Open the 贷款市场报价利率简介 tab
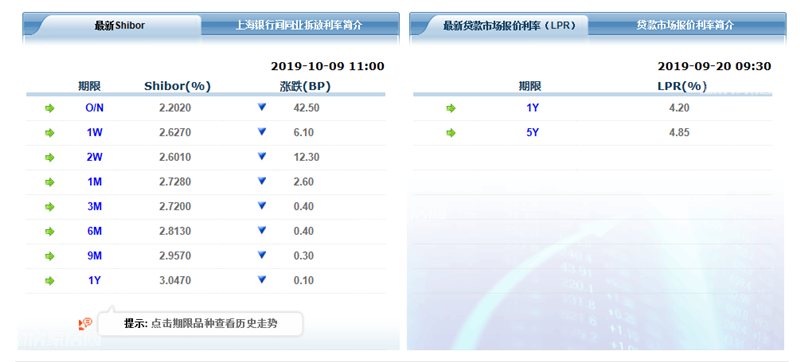Screen dimensions: 800x362 click(x=685, y=25)
